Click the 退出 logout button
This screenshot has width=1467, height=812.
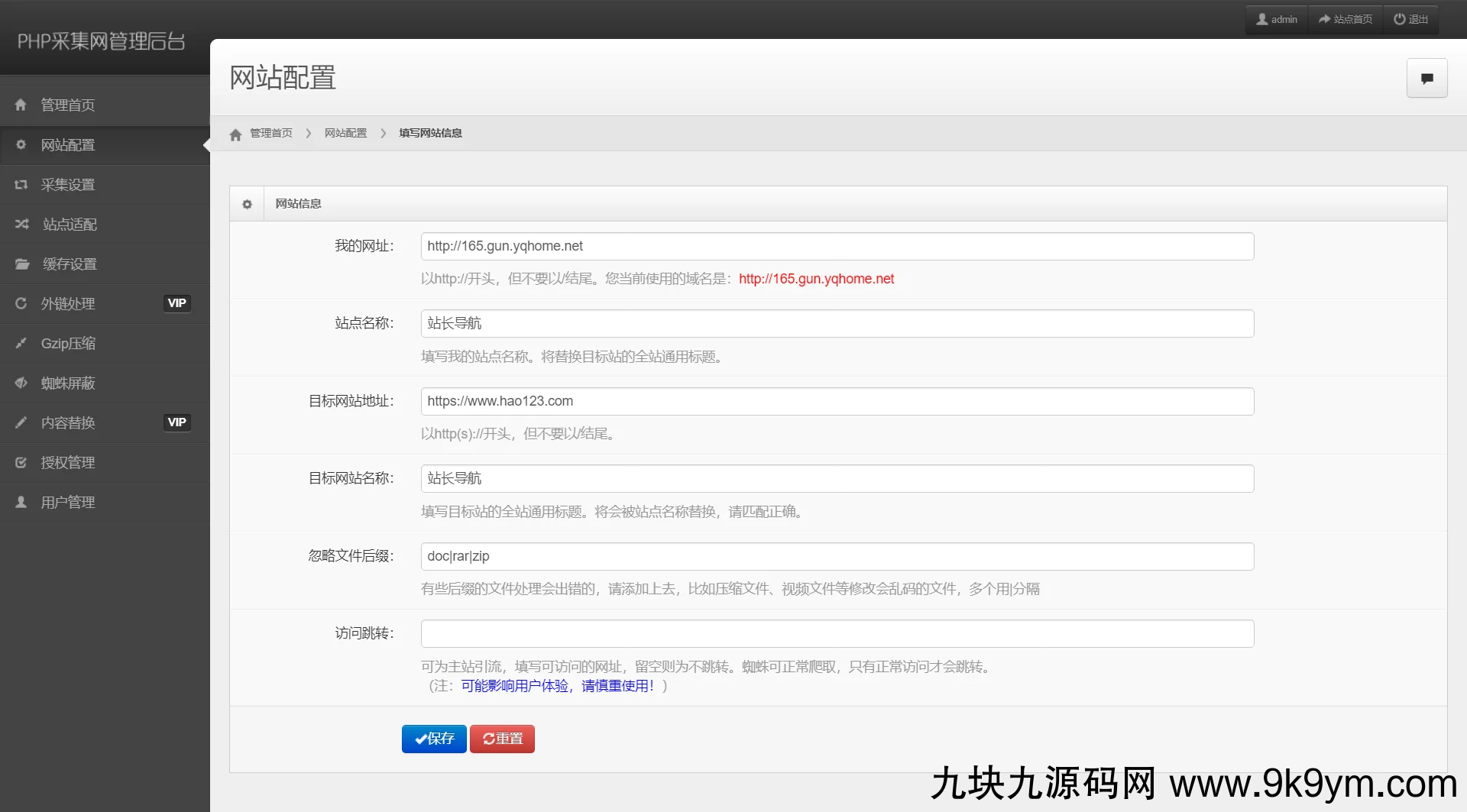click(x=1410, y=19)
